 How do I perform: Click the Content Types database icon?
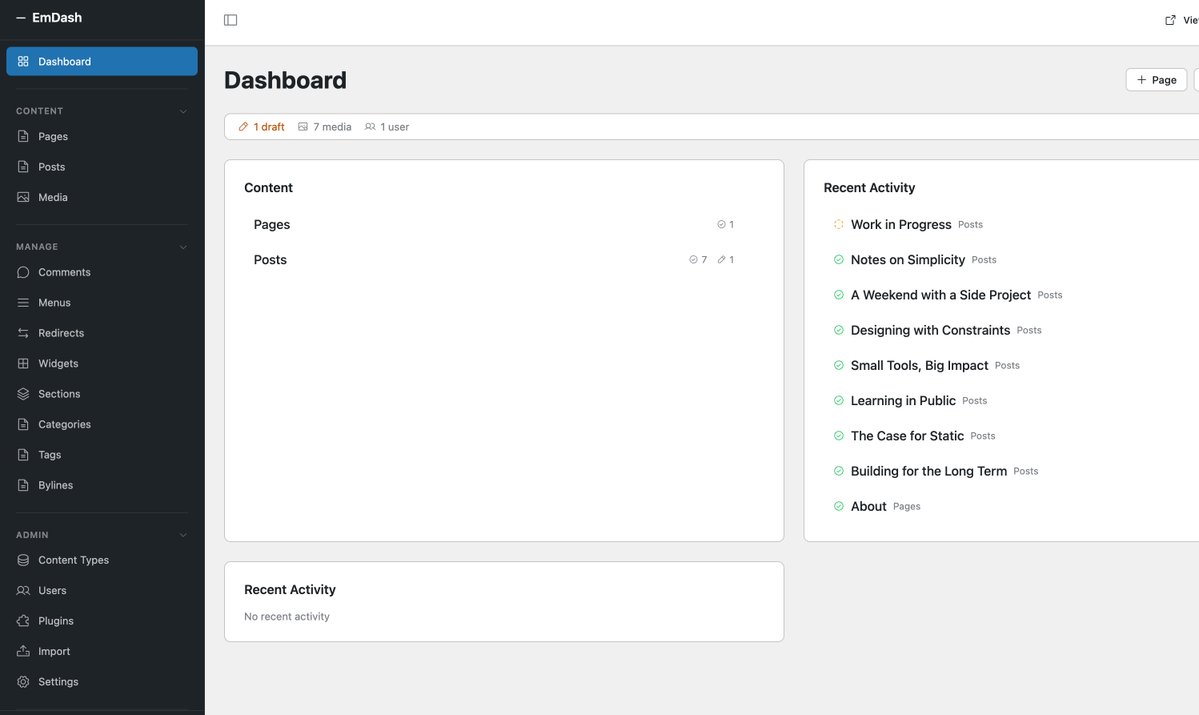point(23,560)
